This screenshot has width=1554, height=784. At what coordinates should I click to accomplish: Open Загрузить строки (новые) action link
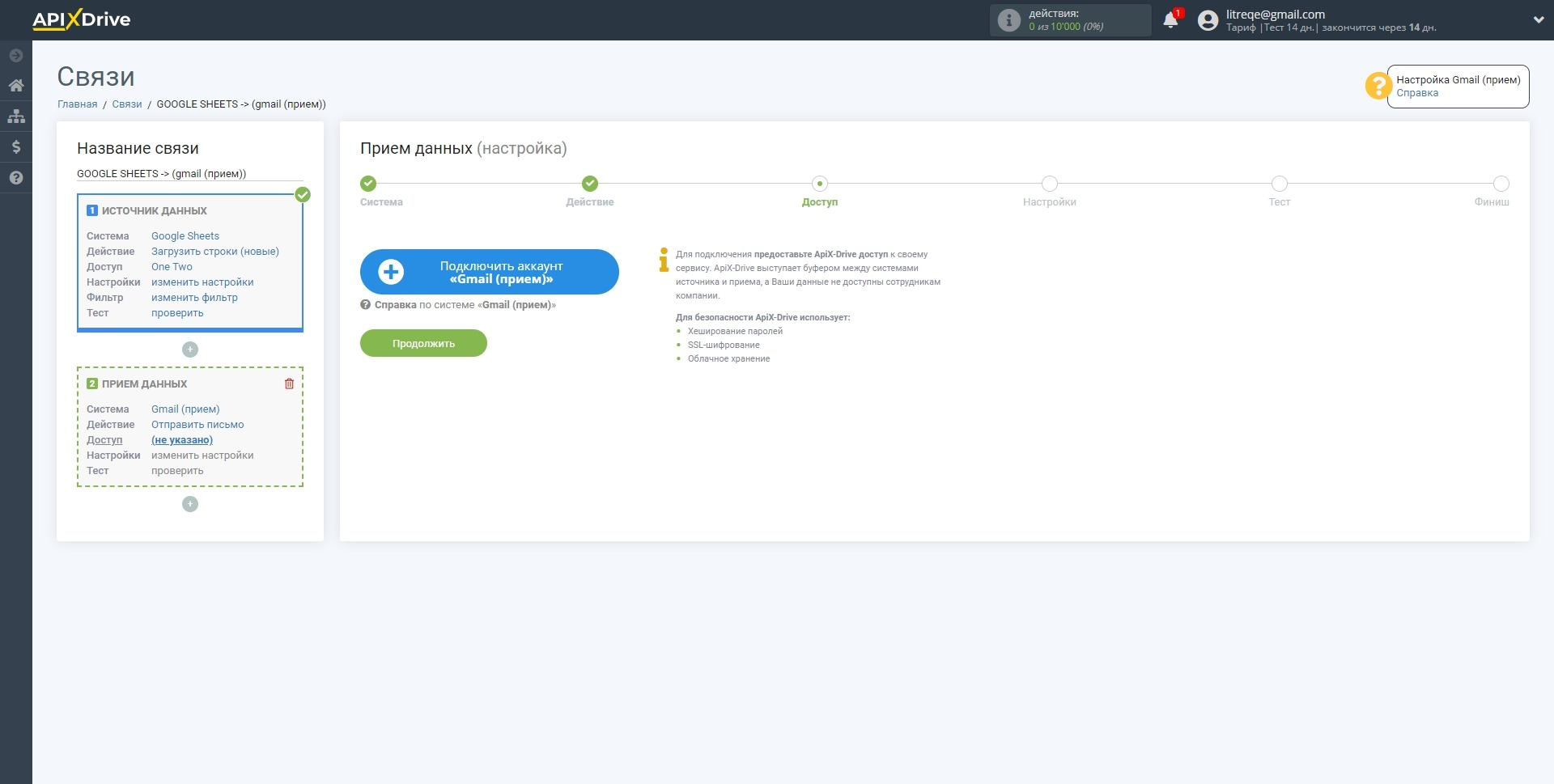[215, 252]
